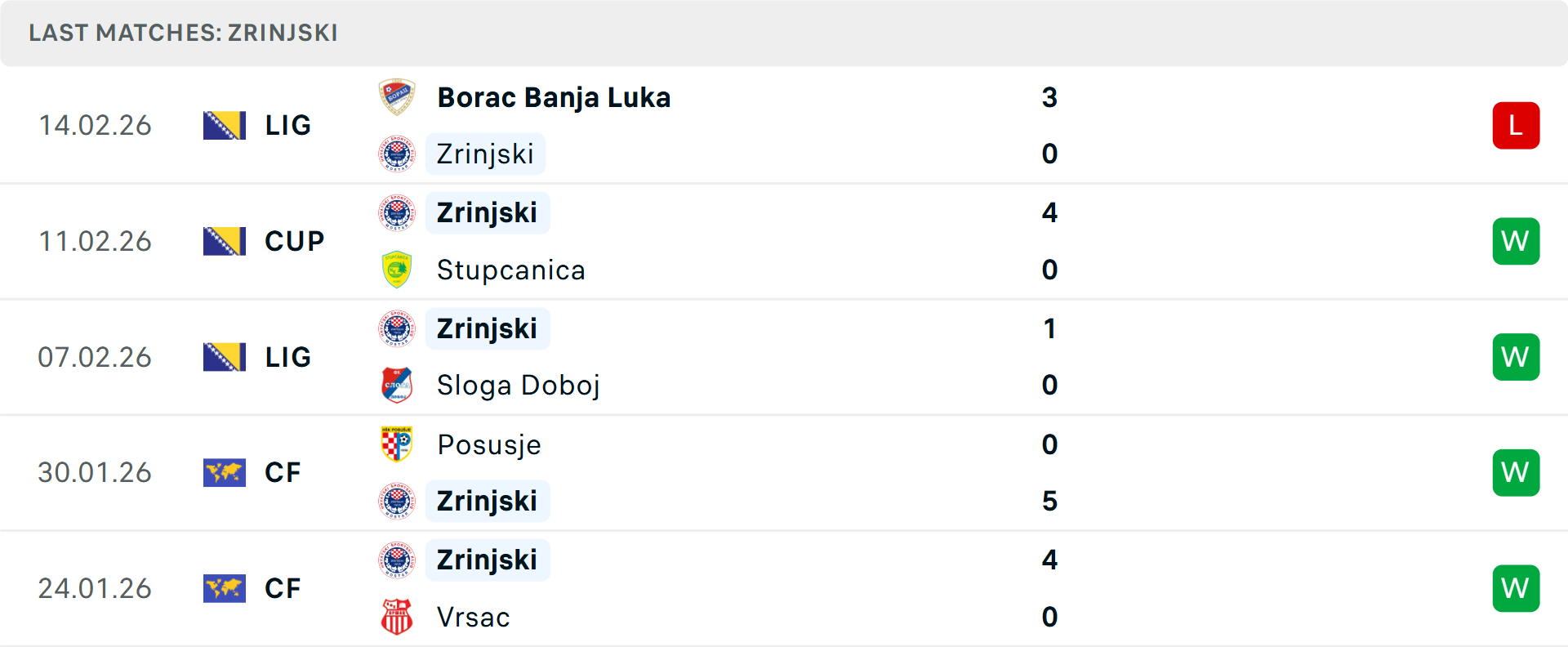Image resolution: width=1568 pixels, height=647 pixels.
Task: Open the Sloga Doboj team link
Action: coord(518,385)
